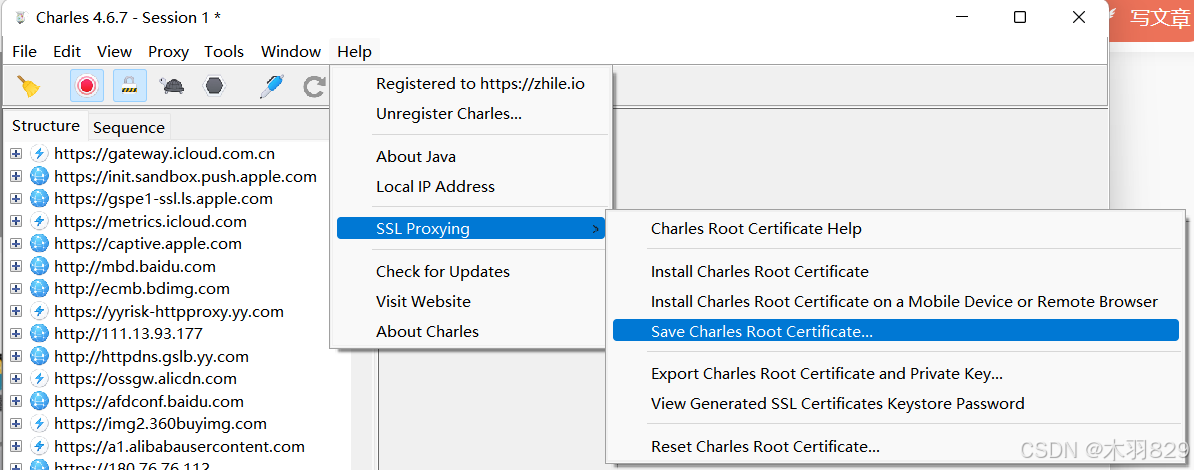Open the File menu
Viewport: 1194px width, 470px height.
pyautogui.click(x=24, y=52)
